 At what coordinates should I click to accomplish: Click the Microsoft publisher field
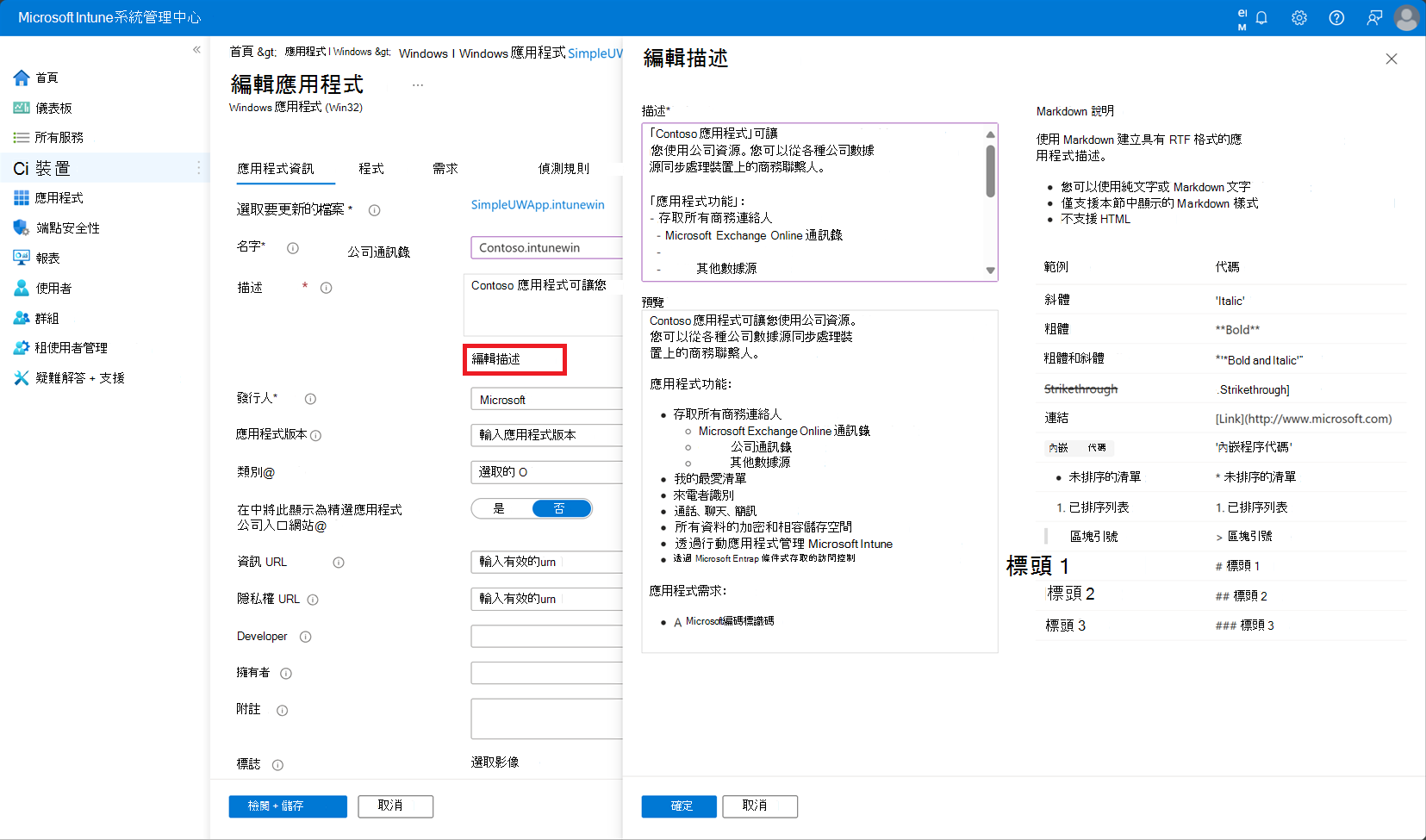pyautogui.click(x=547, y=400)
